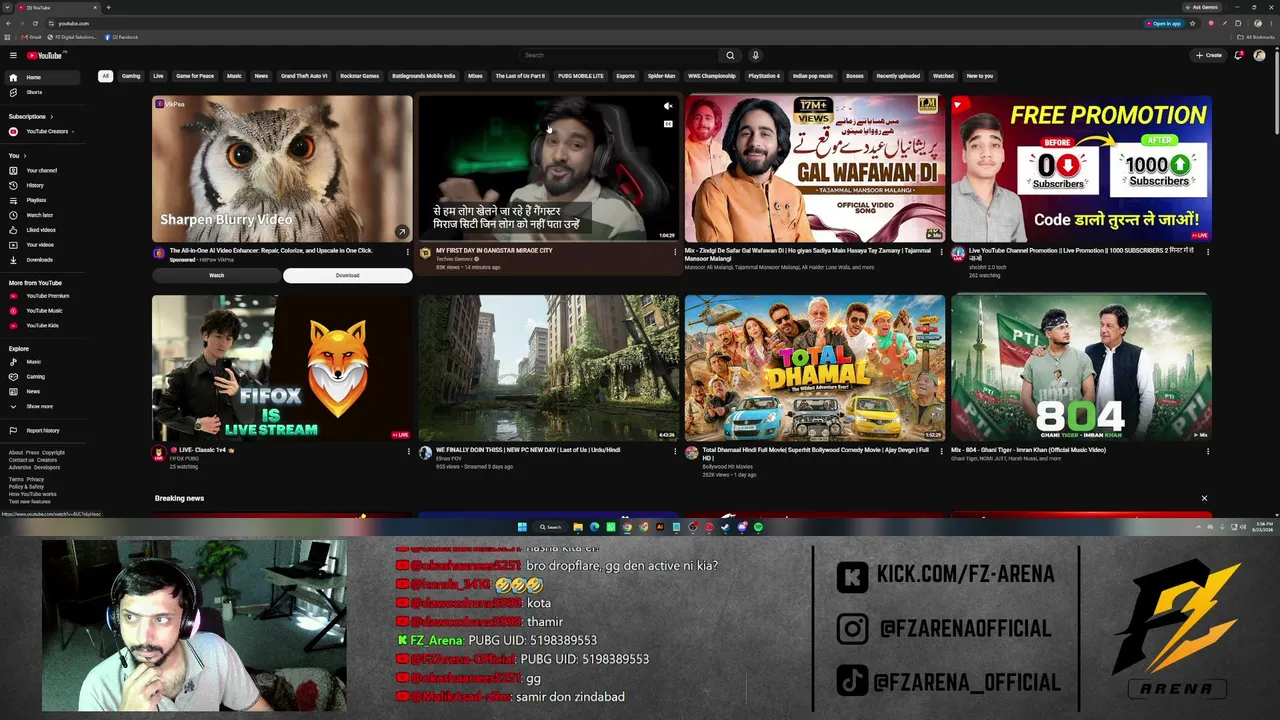This screenshot has width=1280, height=720.
Task: Click the Ask Gemini button
Action: [1201, 7]
